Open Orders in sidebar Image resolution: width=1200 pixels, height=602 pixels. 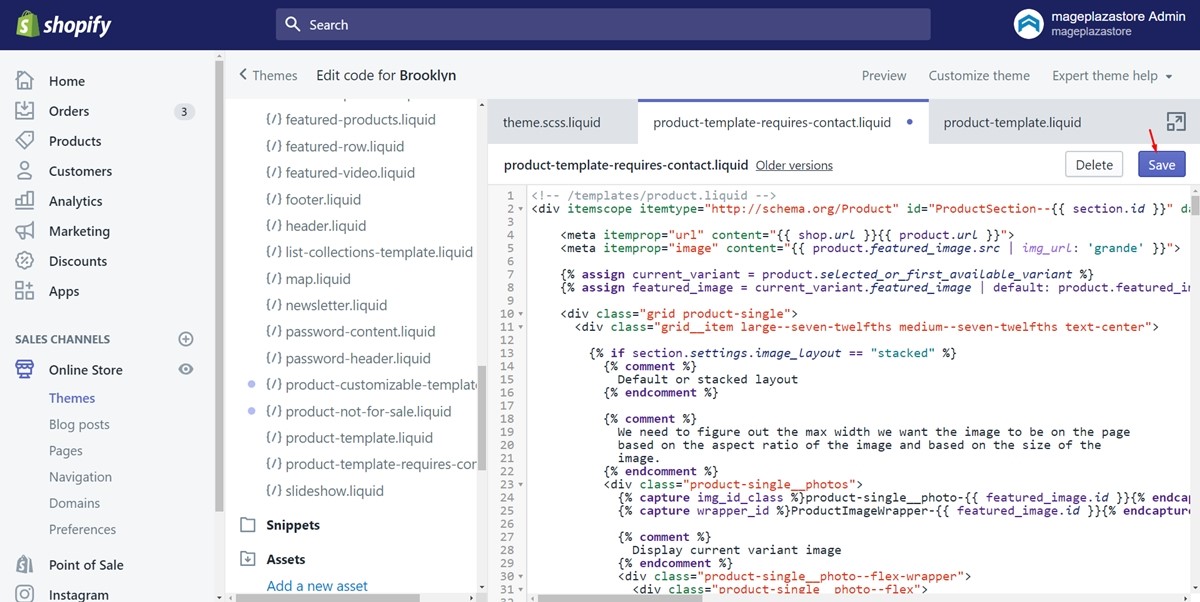(x=69, y=111)
